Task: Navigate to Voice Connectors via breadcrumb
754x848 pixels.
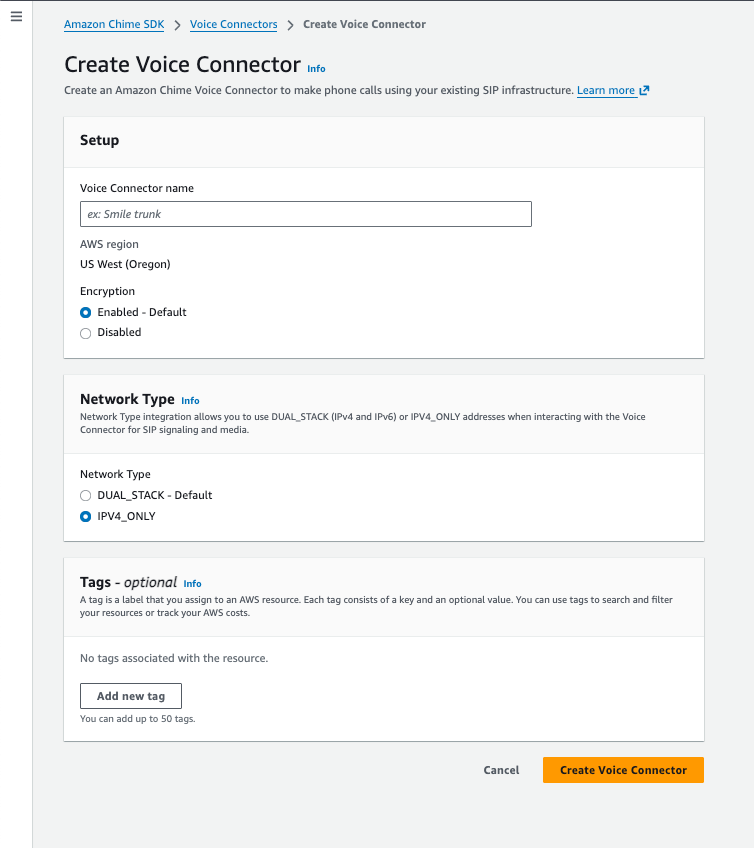Action: 233,24
